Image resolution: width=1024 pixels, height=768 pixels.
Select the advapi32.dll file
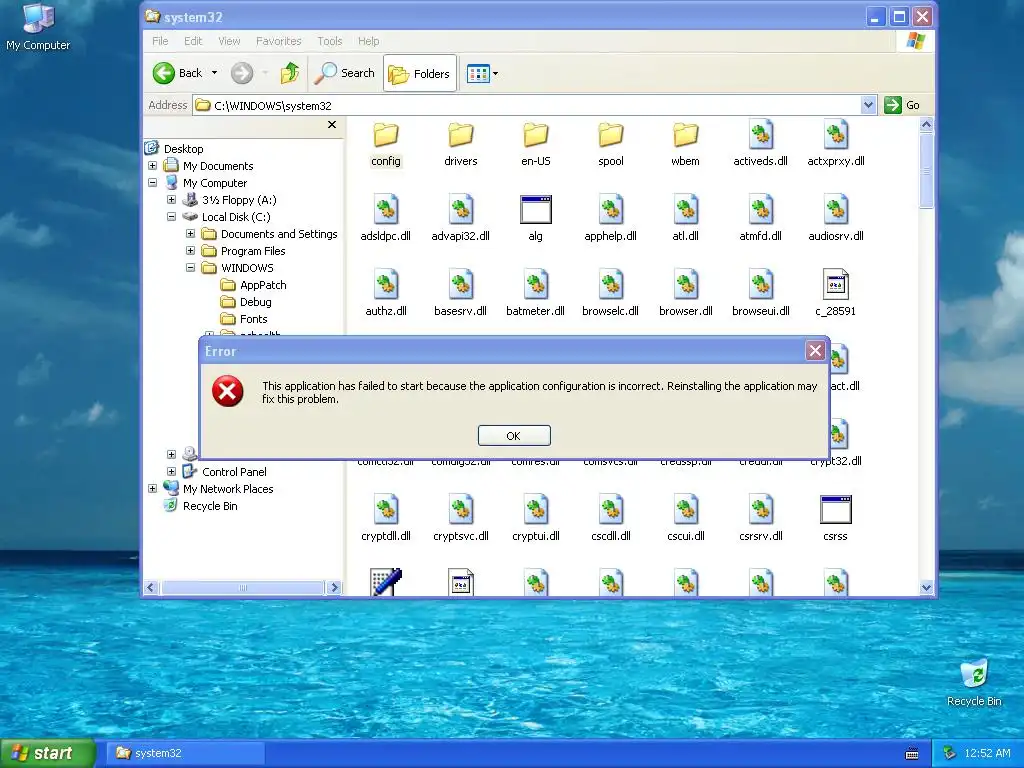point(461,219)
